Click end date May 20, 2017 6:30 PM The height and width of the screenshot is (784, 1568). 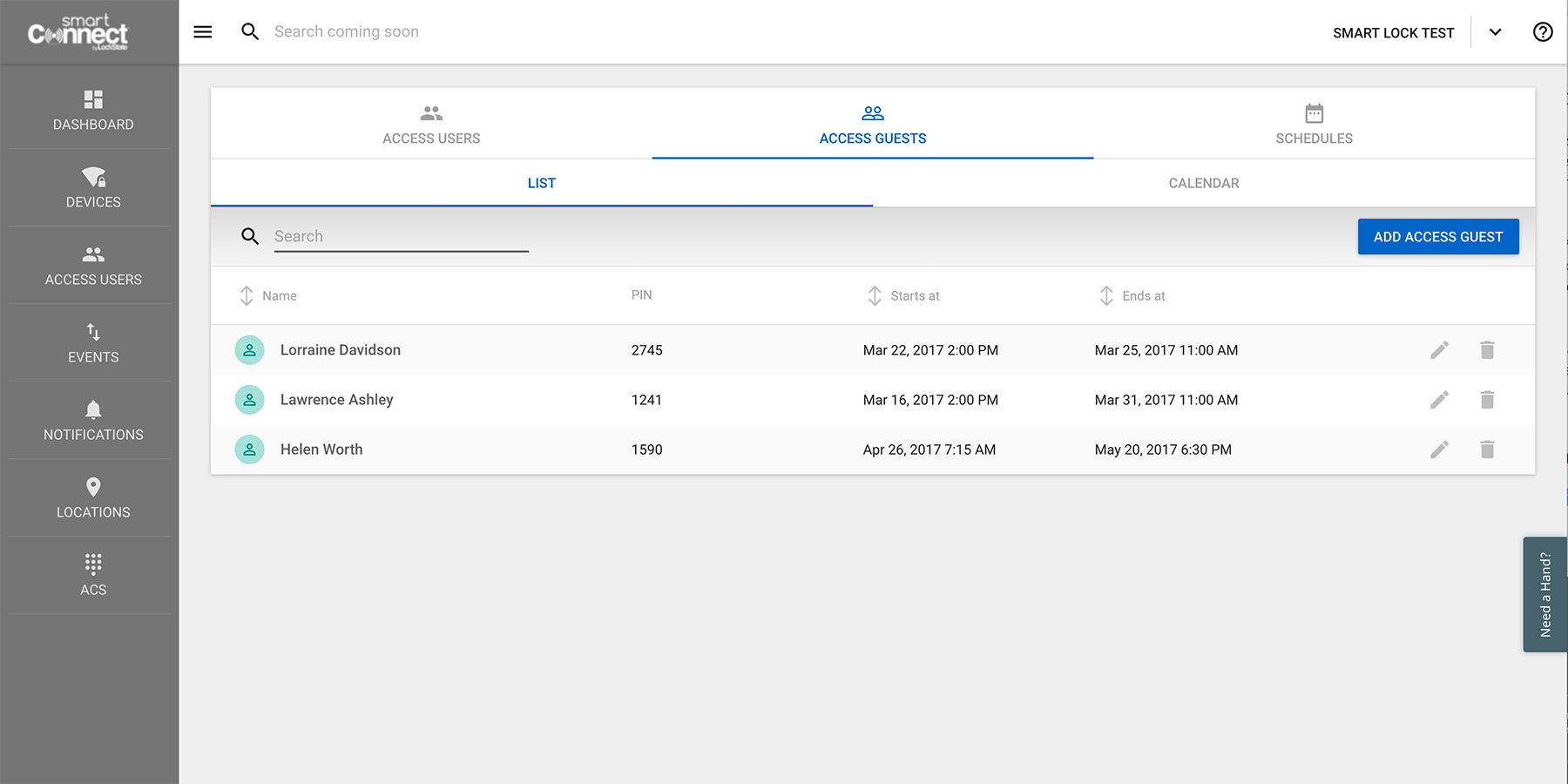pyautogui.click(x=1163, y=449)
